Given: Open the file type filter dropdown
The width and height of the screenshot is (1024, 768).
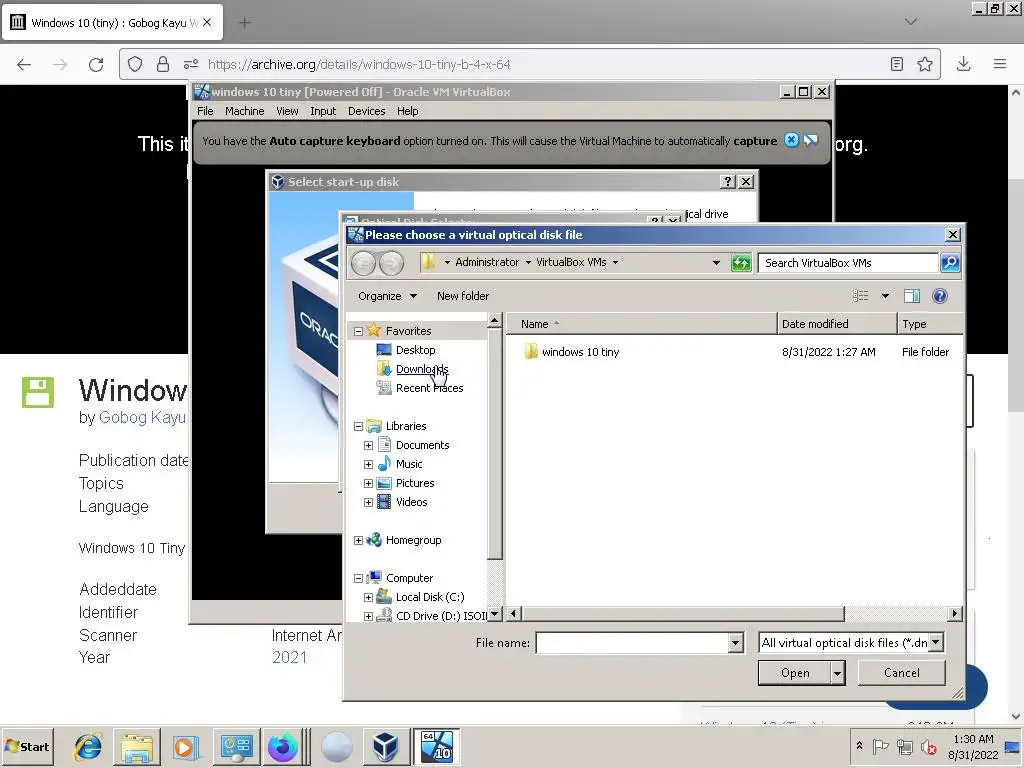Looking at the screenshot, I should click(936, 643).
